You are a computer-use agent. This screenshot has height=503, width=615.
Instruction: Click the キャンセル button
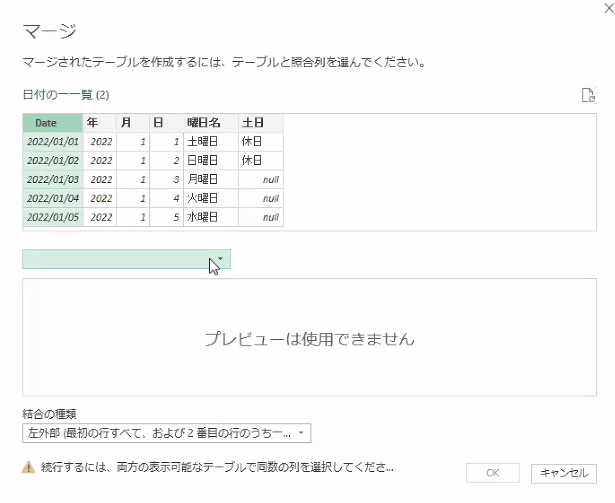(x=564, y=473)
